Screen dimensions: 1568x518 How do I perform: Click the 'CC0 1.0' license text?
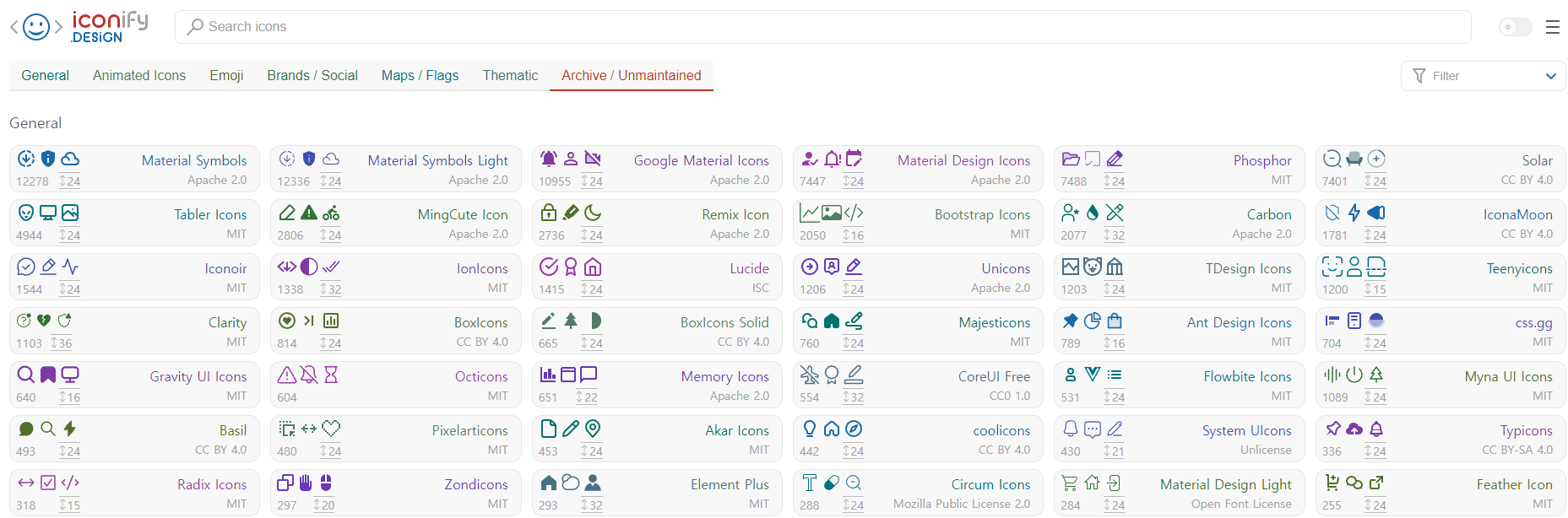[1010, 396]
